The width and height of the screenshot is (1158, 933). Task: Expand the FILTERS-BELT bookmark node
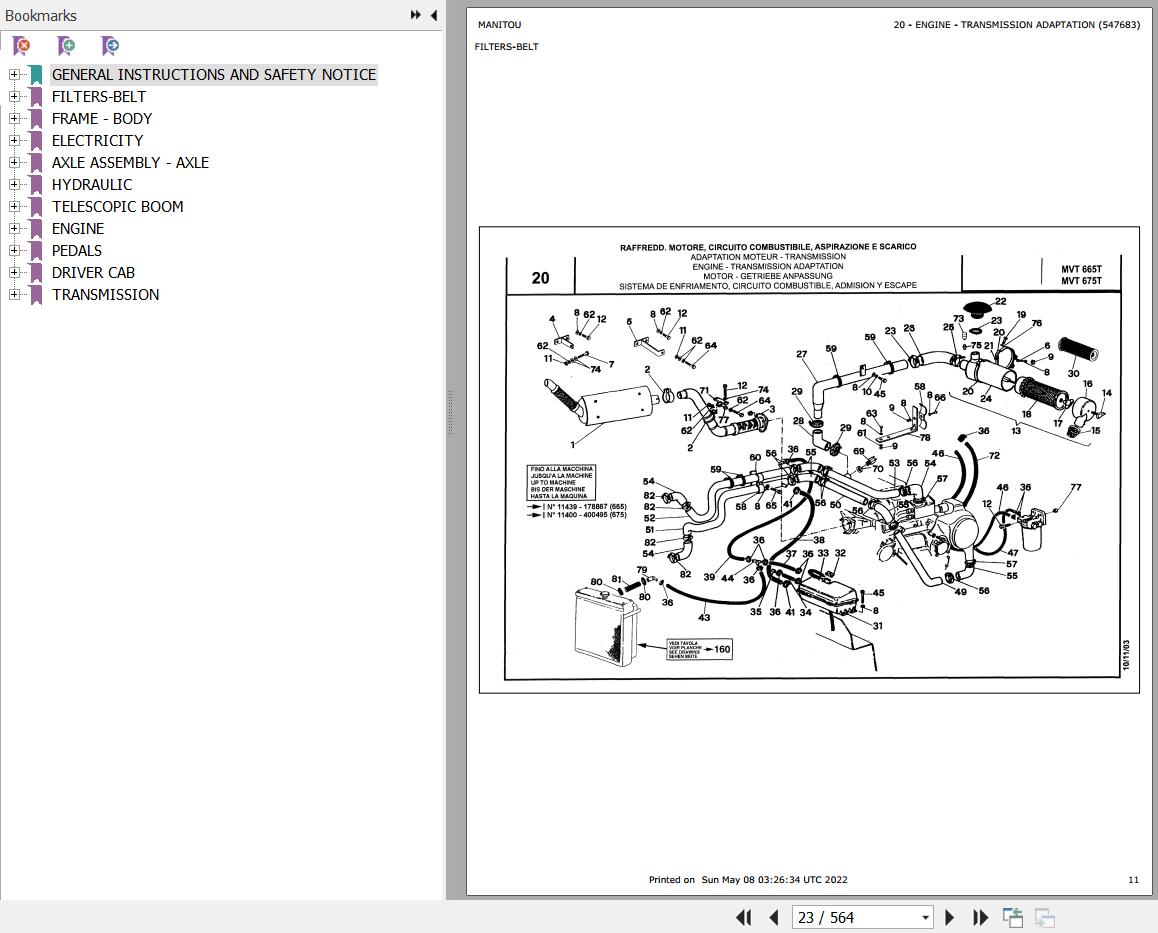14,97
